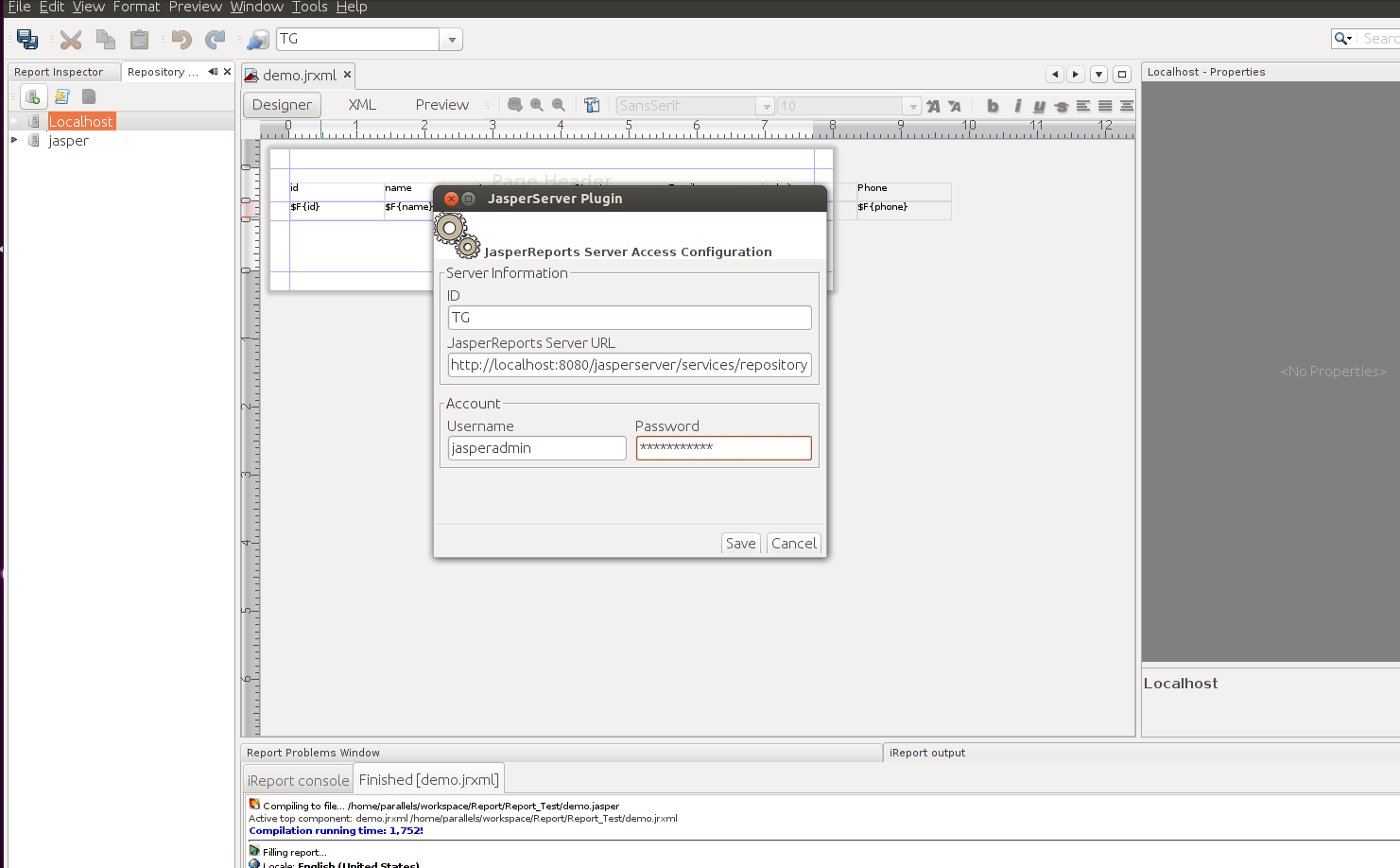Screen dimensions: 1400x868
Task: Open the Format menu
Action: 137,8
